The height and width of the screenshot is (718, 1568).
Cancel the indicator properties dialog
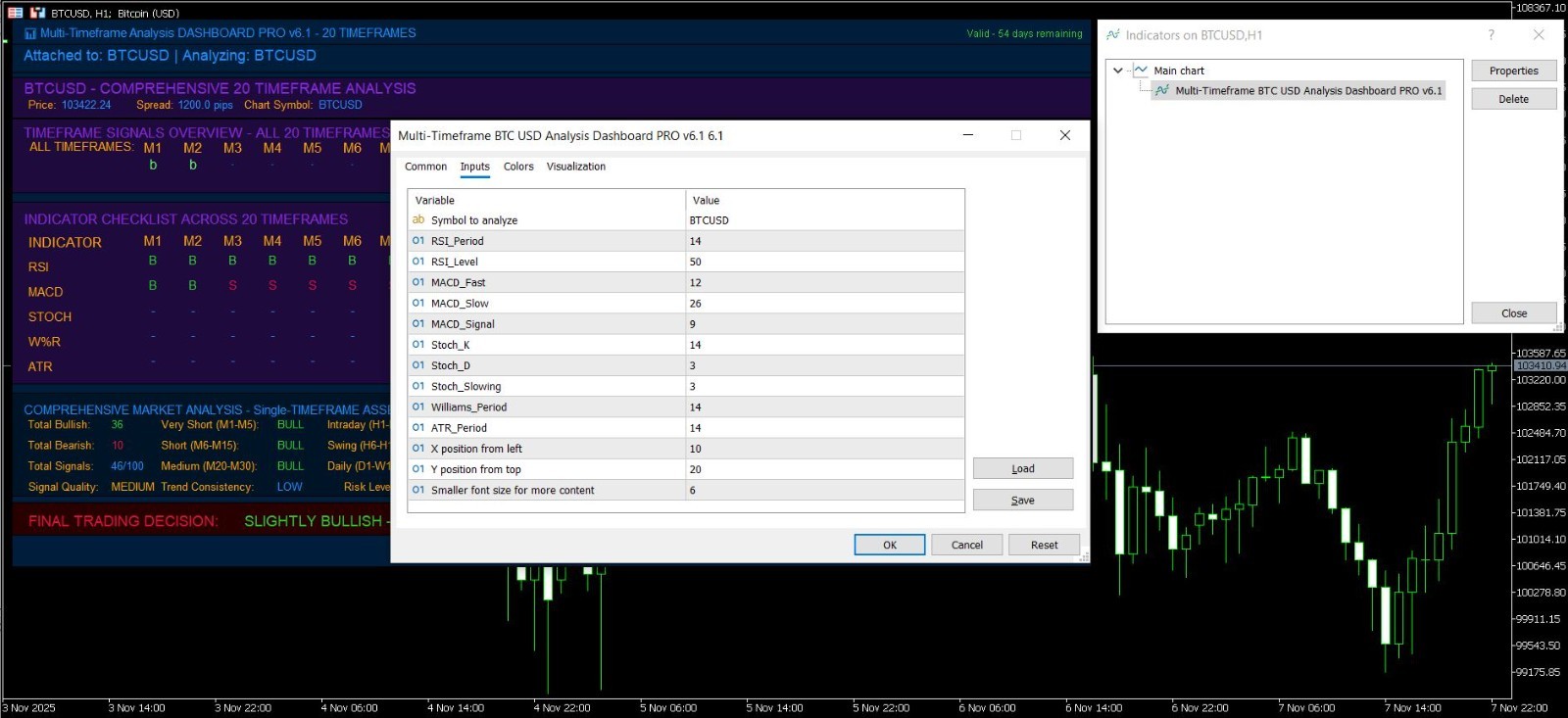(x=967, y=545)
